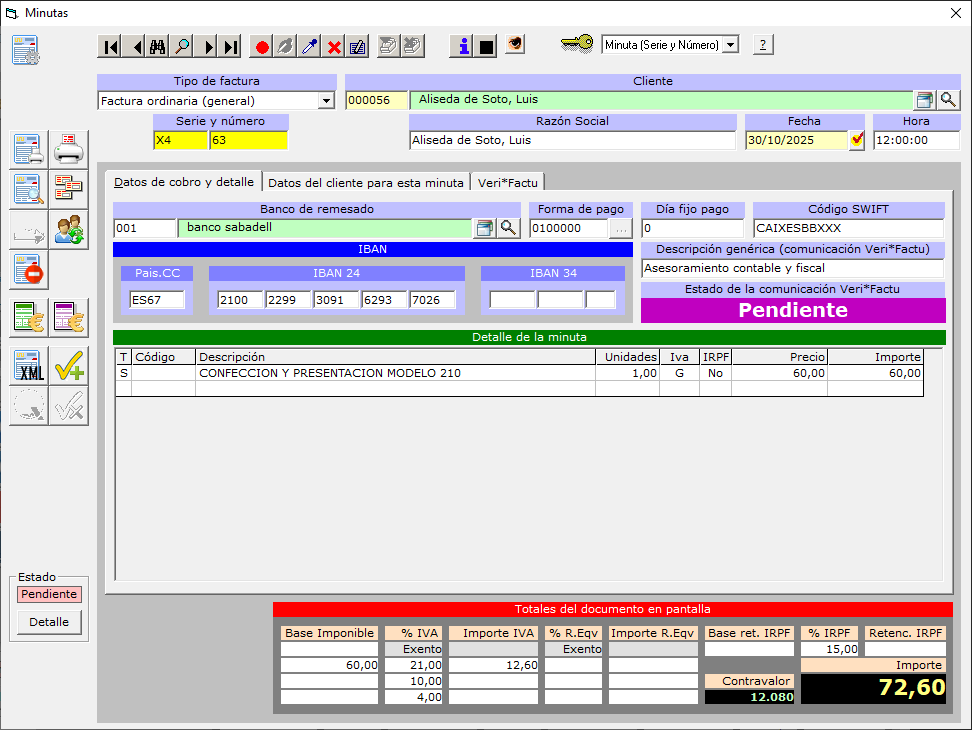Toggle the red checkmark next to Fecha
Image resolution: width=972 pixels, height=730 pixels.
[x=857, y=140]
